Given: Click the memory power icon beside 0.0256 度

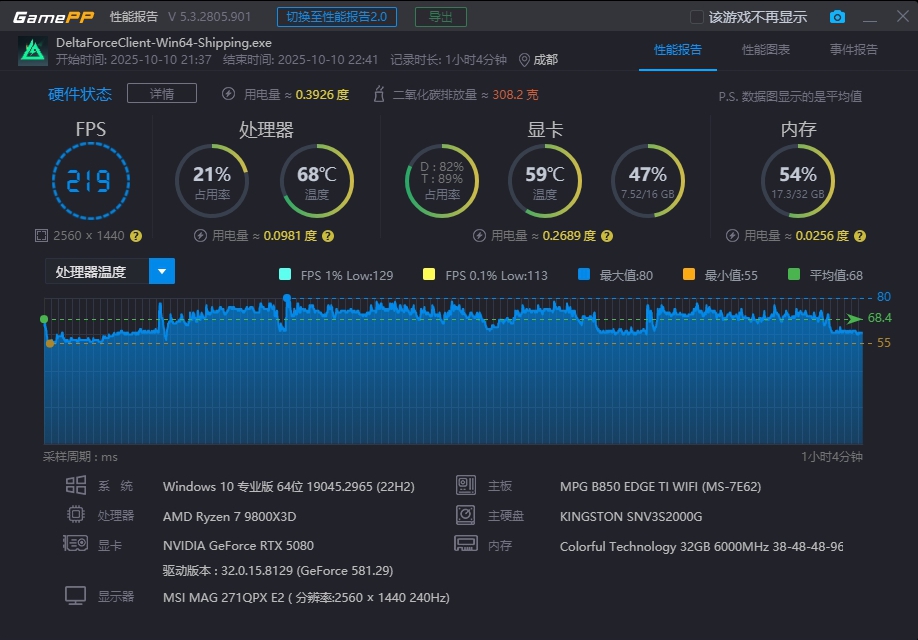Looking at the screenshot, I should (732, 236).
